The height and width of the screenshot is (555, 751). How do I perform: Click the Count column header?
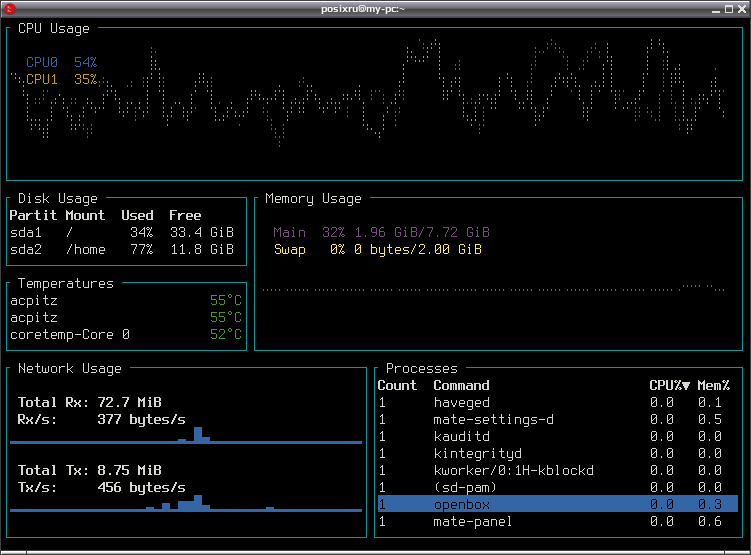(x=397, y=385)
